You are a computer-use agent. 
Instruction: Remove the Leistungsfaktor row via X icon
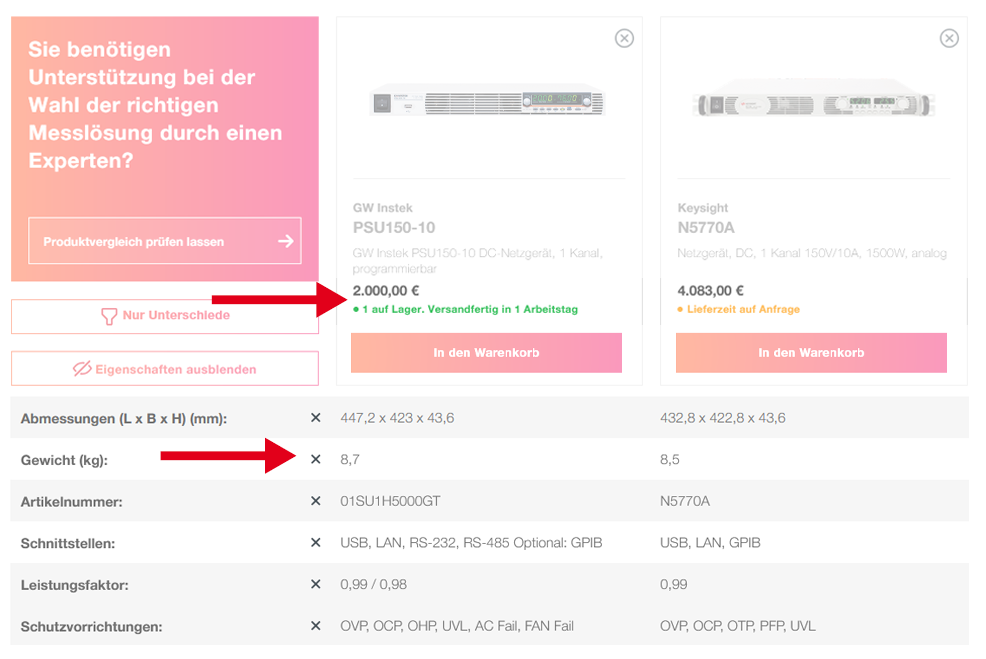pyautogui.click(x=316, y=584)
